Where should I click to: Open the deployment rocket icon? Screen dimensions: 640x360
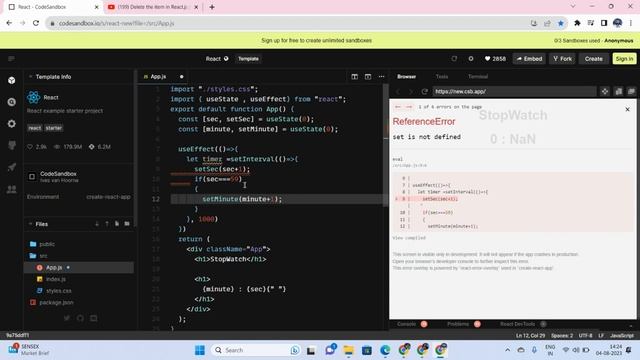[11, 167]
